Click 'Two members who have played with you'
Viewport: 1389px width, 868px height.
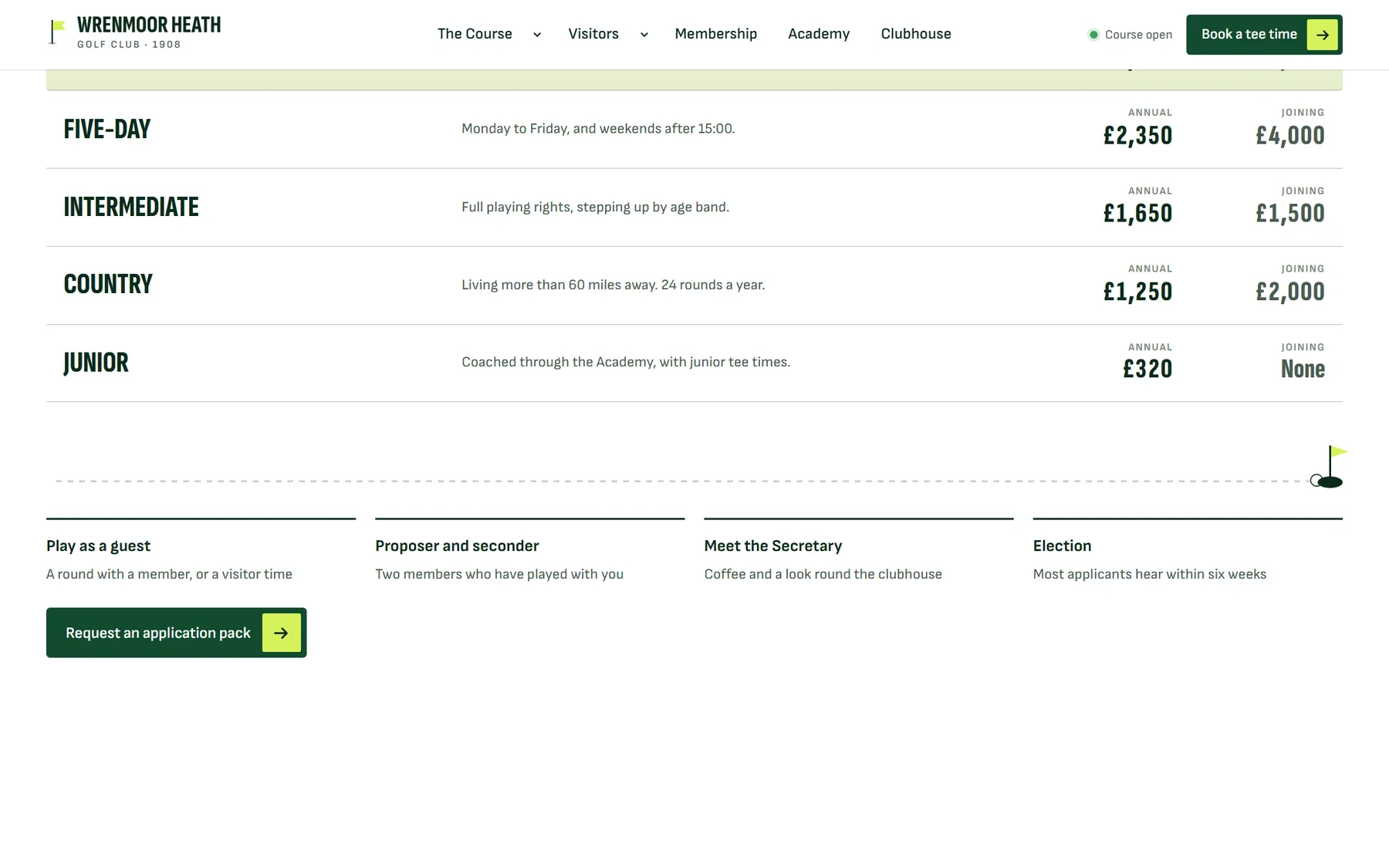tap(499, 574)
